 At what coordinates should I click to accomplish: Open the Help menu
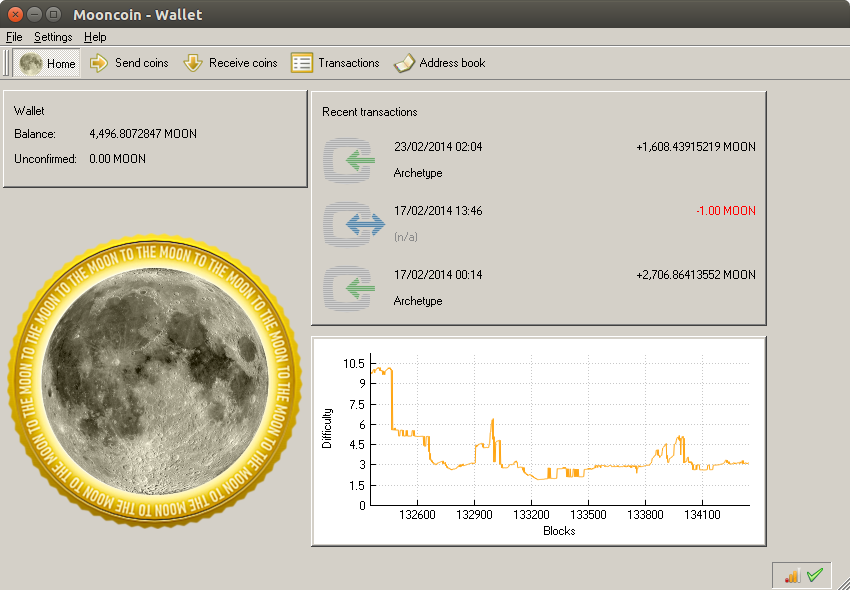click(95, 36)
